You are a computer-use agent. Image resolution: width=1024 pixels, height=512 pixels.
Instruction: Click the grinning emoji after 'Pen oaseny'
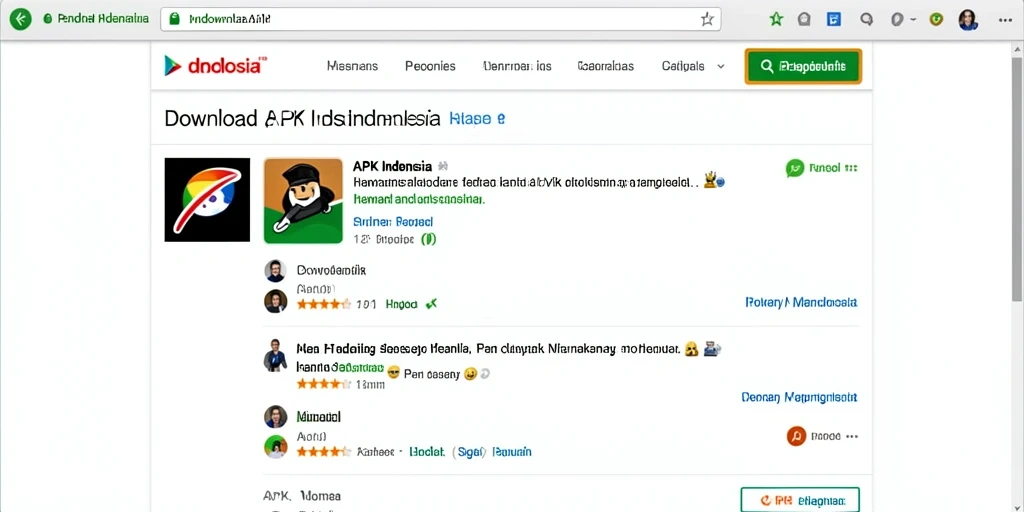(x=470, y=374)
